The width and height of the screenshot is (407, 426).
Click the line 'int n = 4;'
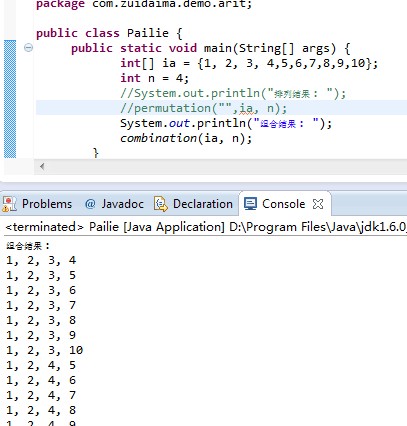pos(154,78)
